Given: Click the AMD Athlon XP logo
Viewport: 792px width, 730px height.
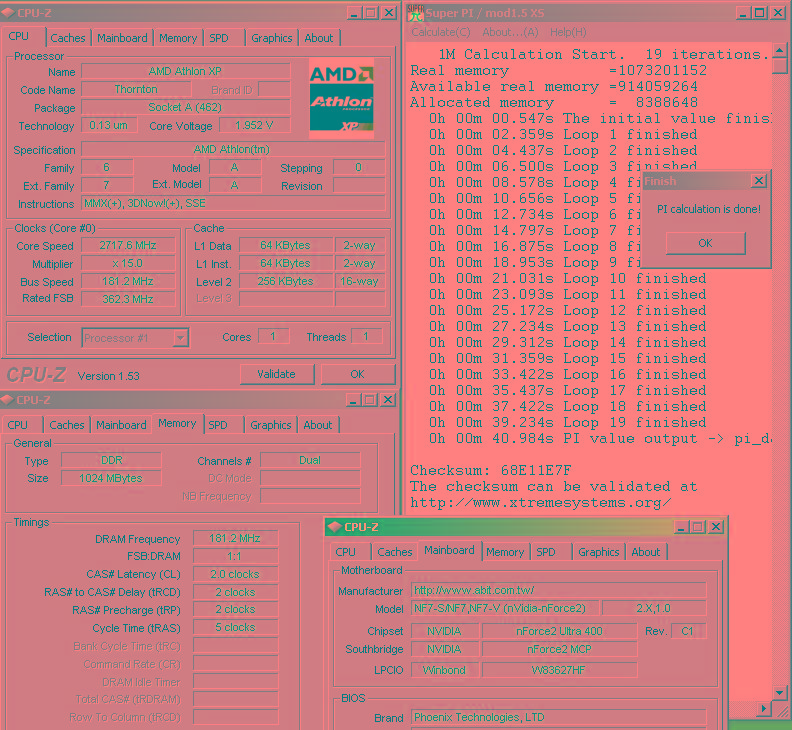Looking at the screenshot, I should pos(341,98).
